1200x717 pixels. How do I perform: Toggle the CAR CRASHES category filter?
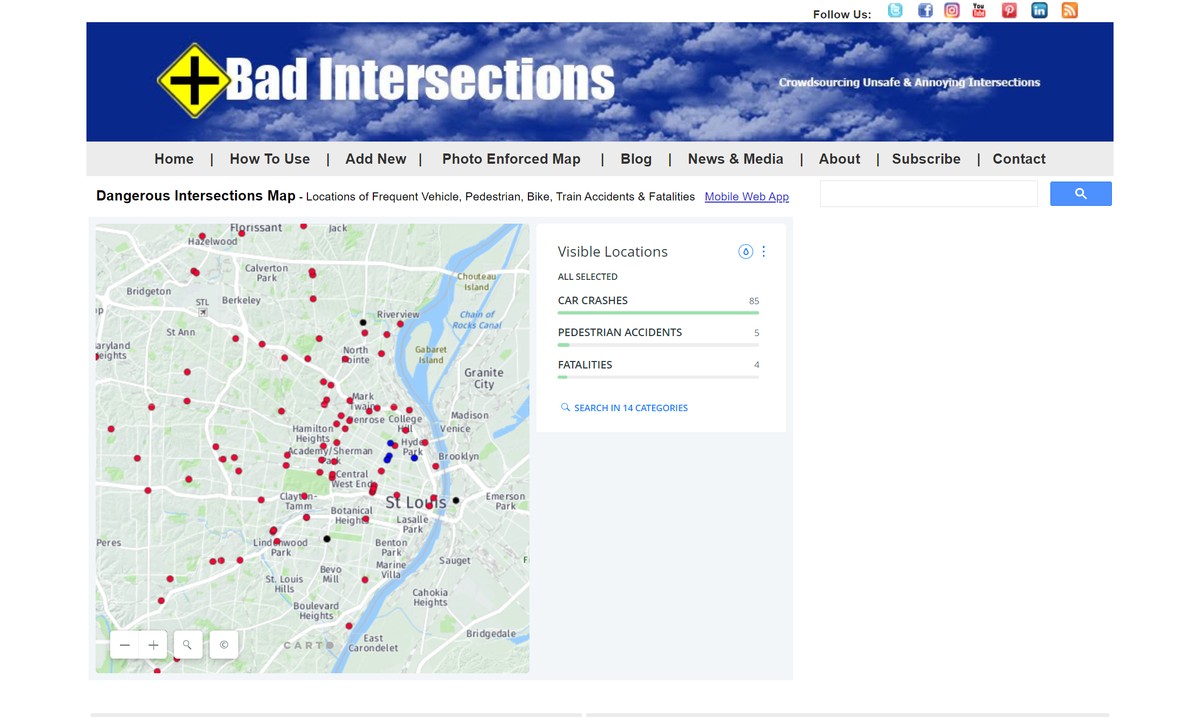593,301
